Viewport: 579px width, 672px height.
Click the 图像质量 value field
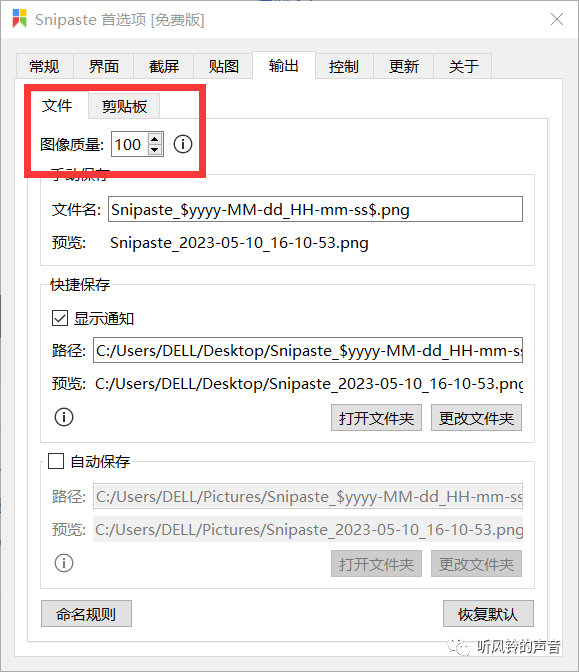pos(129,144)
